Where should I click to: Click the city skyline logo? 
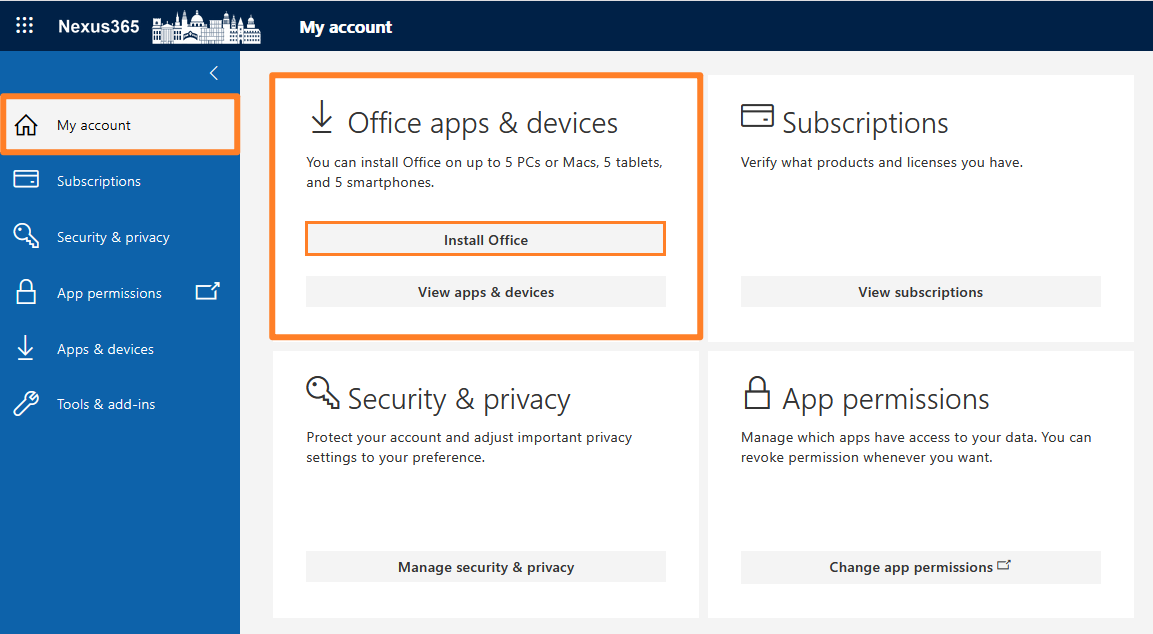pyautogui.click(x=206, y=27)
